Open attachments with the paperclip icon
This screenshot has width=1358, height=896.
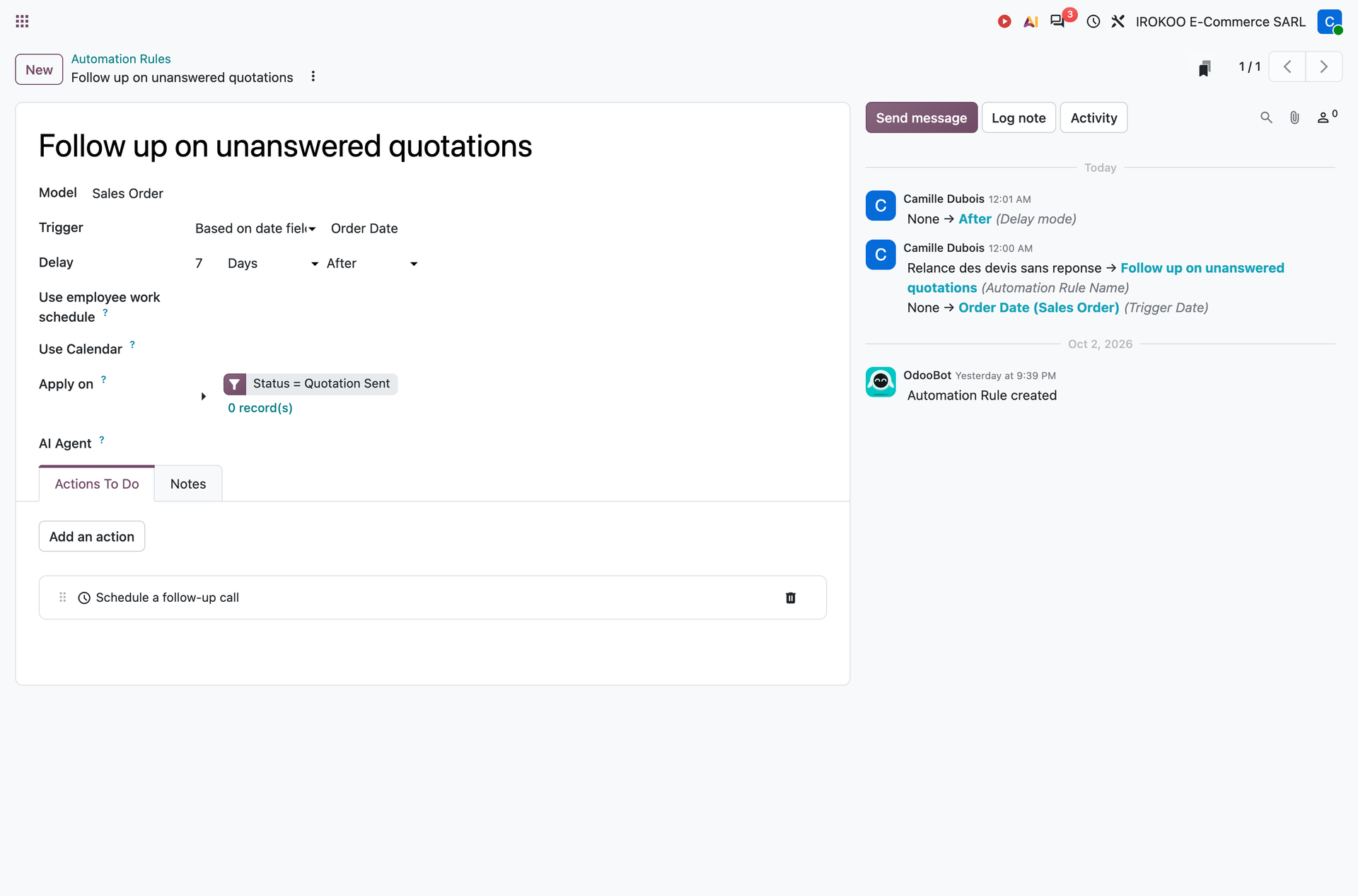[x=1294, y=117]
